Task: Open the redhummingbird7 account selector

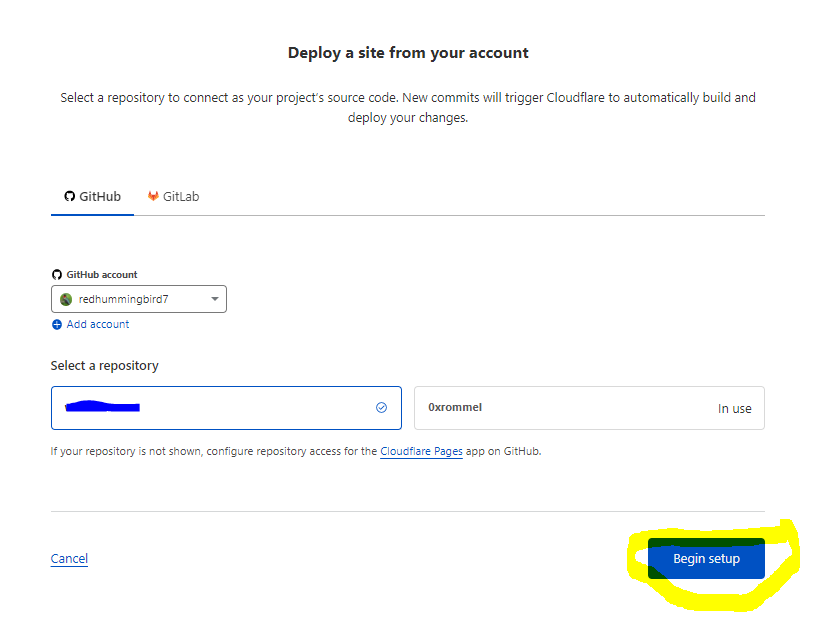Action: pos(138,299)
